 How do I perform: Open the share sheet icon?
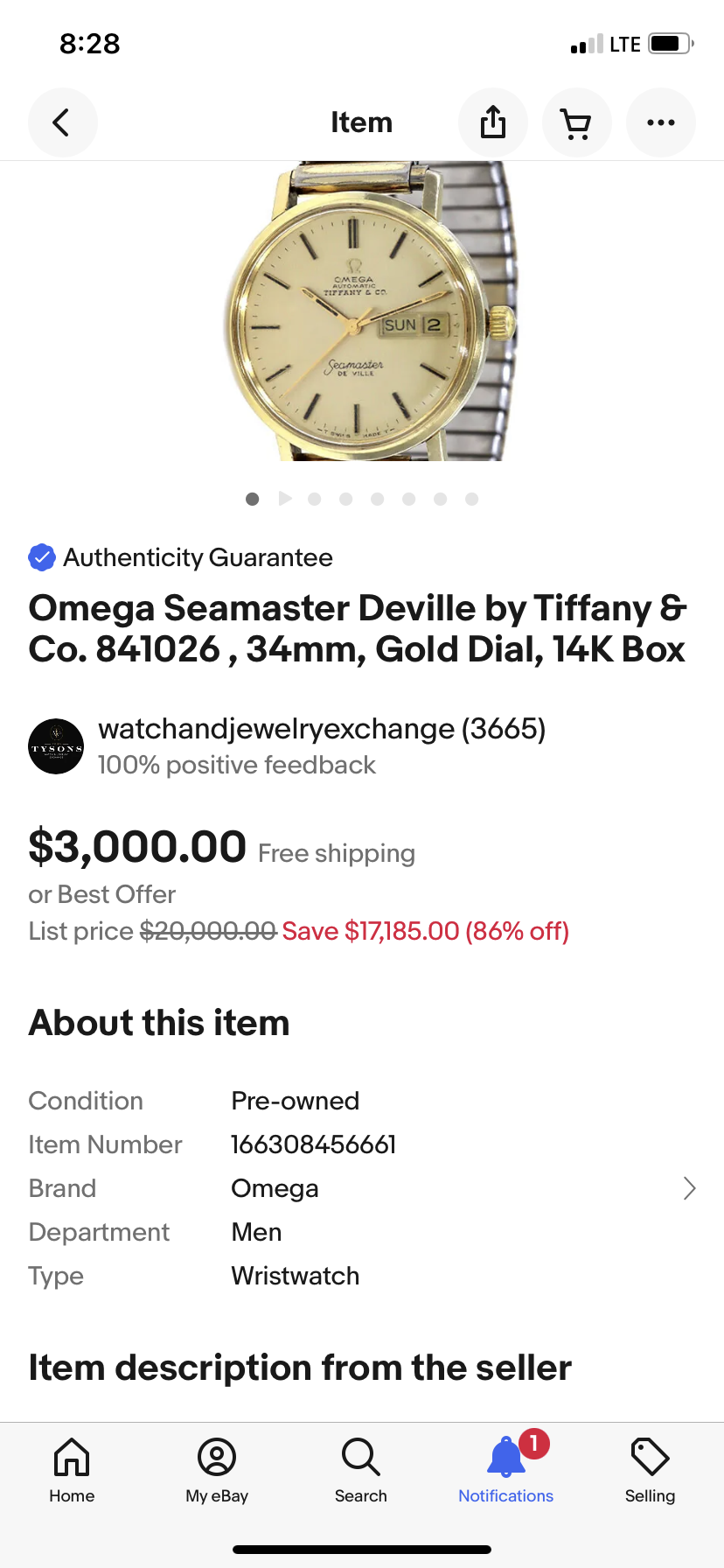tap(493, 122)
